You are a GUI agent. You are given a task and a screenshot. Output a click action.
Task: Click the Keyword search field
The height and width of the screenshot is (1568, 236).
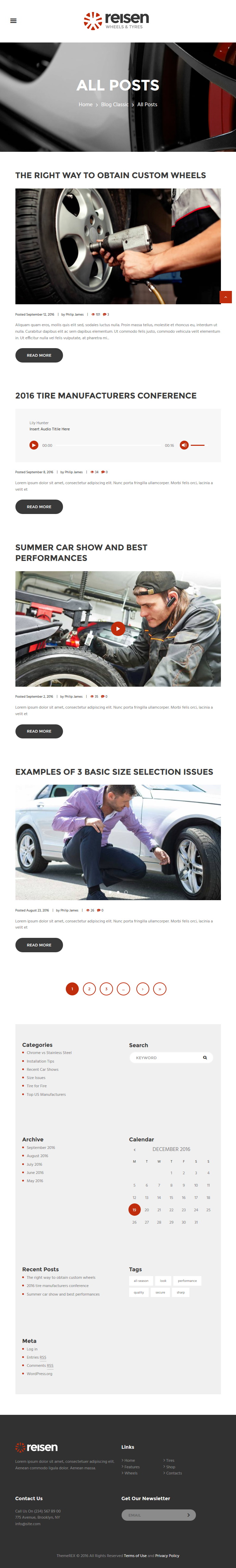tap(166, 1057)
